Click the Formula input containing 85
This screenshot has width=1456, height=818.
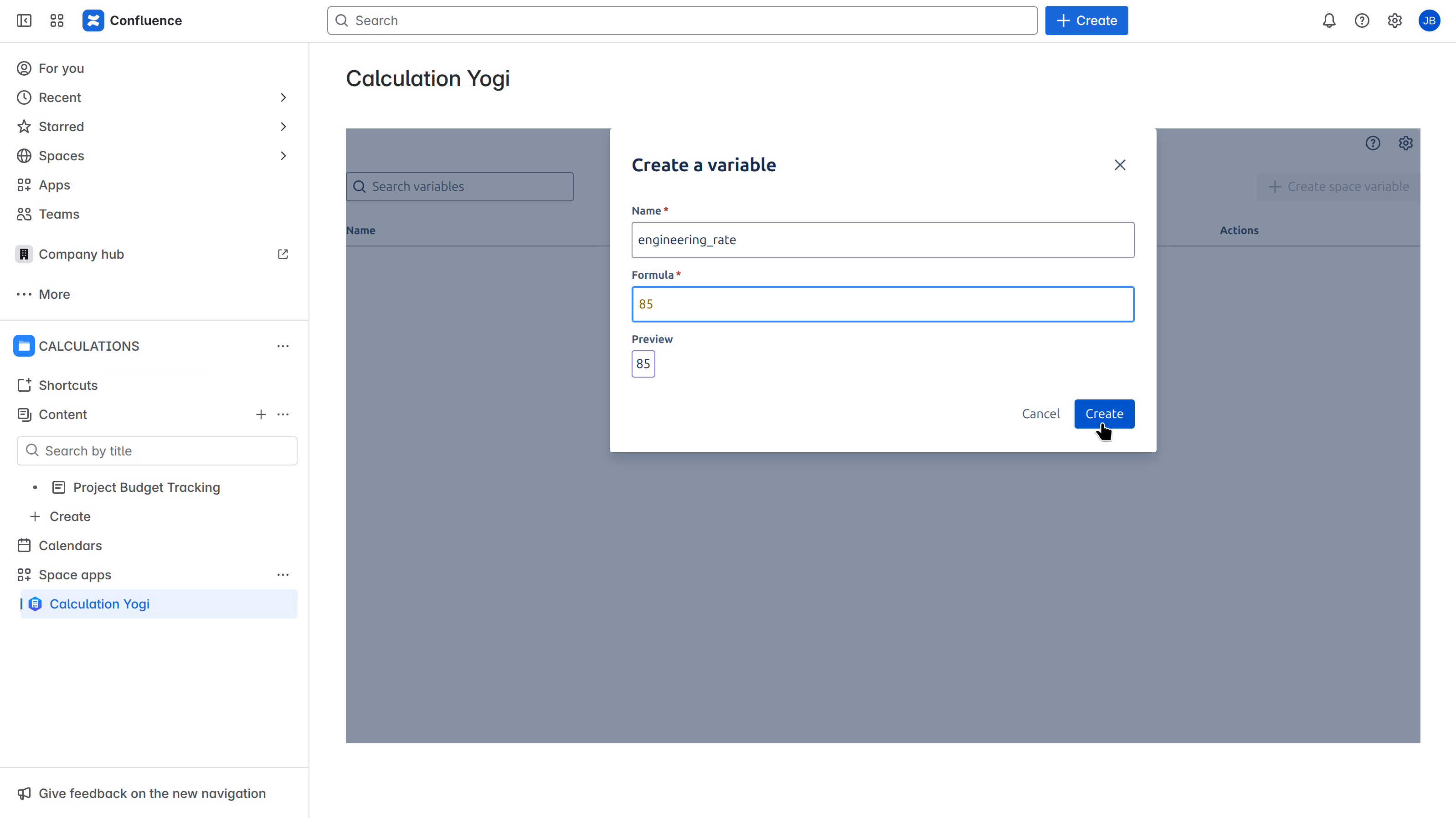[x=883, y=304]
